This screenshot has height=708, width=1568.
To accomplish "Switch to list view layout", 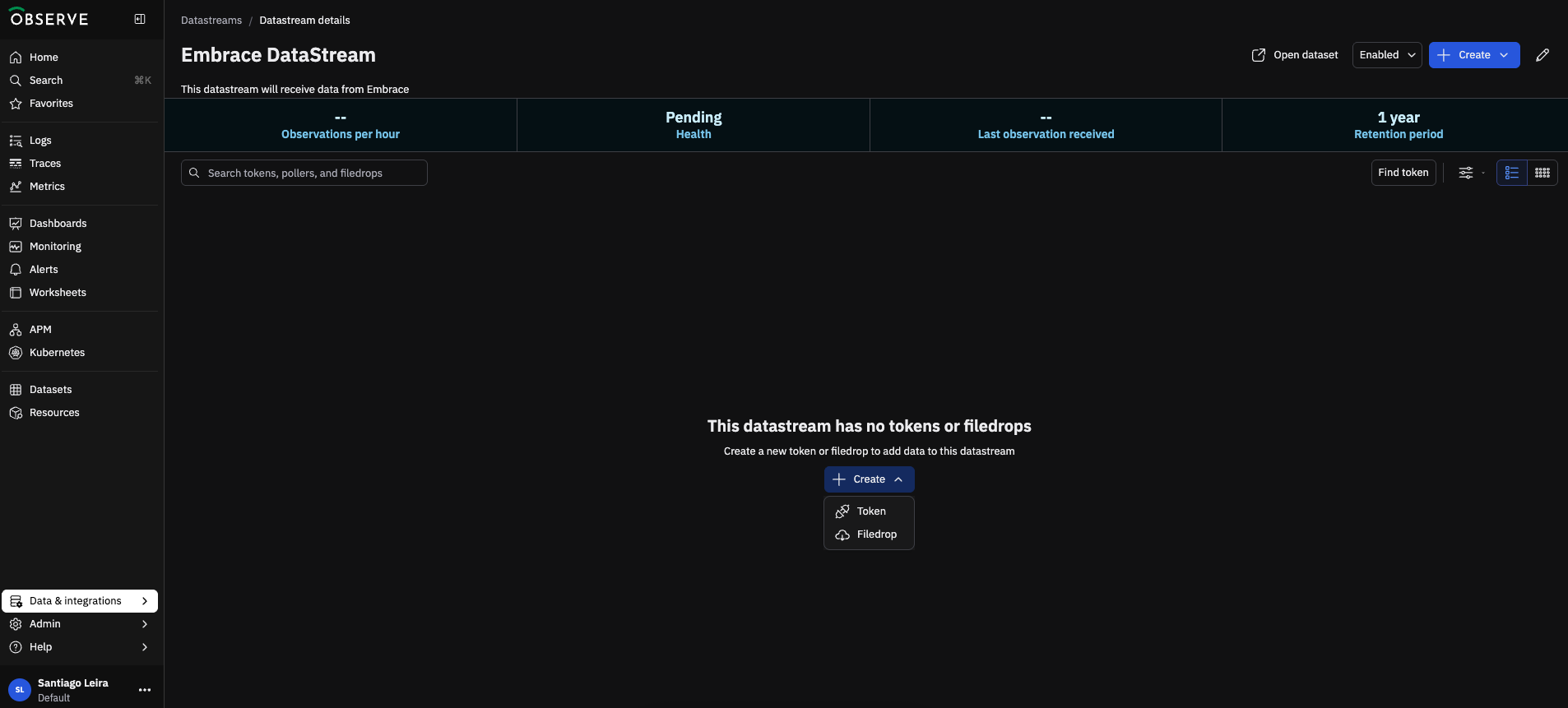I will 1512,173.
